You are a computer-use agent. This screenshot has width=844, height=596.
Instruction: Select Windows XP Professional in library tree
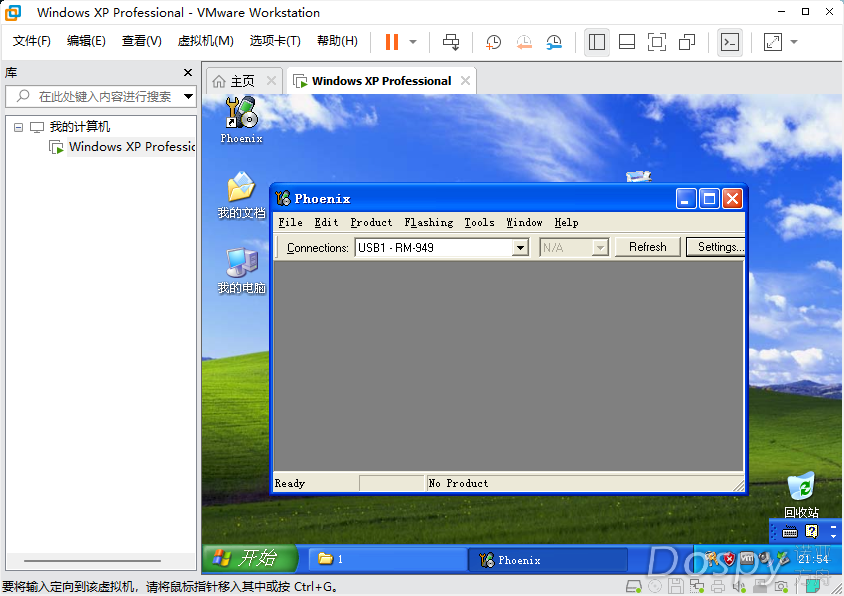132,146
